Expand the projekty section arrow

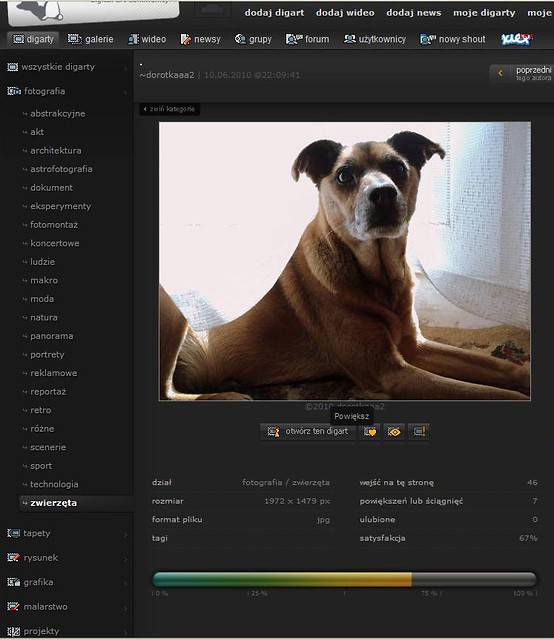(x=125, y=633)
